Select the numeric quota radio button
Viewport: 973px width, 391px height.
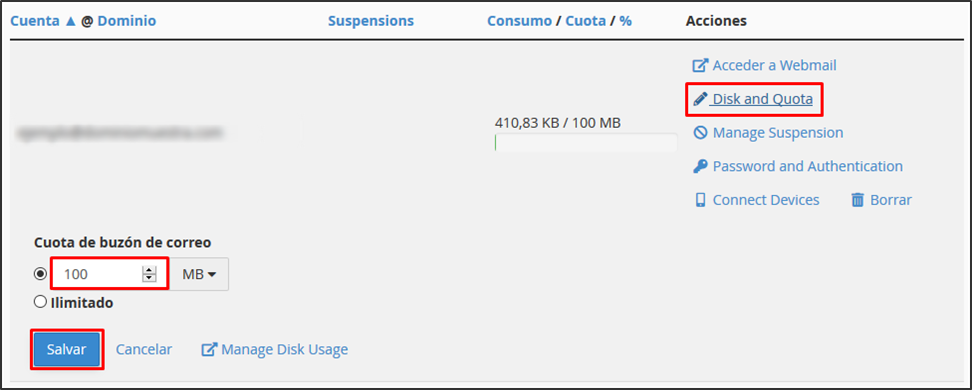click(40, 274)
